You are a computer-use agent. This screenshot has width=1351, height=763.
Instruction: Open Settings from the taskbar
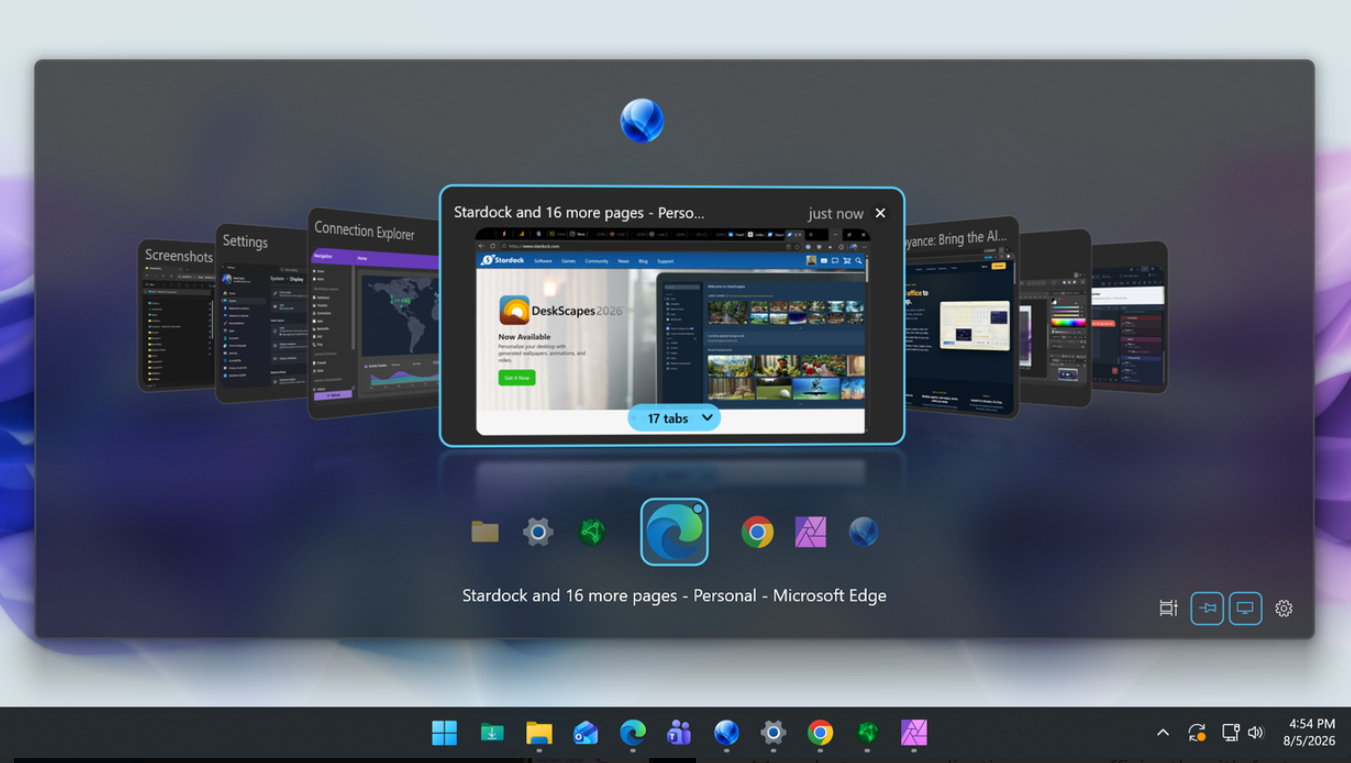(773, 733)
